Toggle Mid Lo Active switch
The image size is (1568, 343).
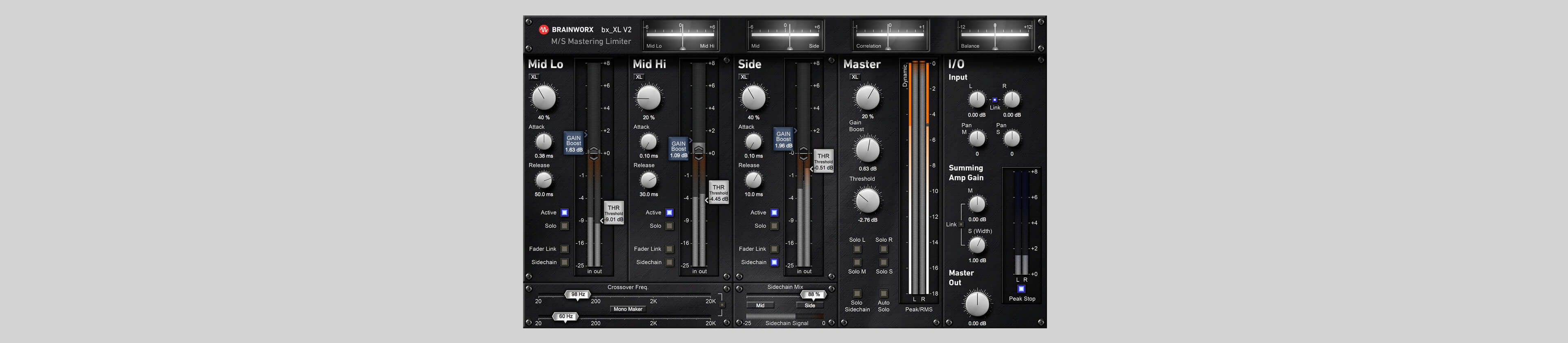564,212
